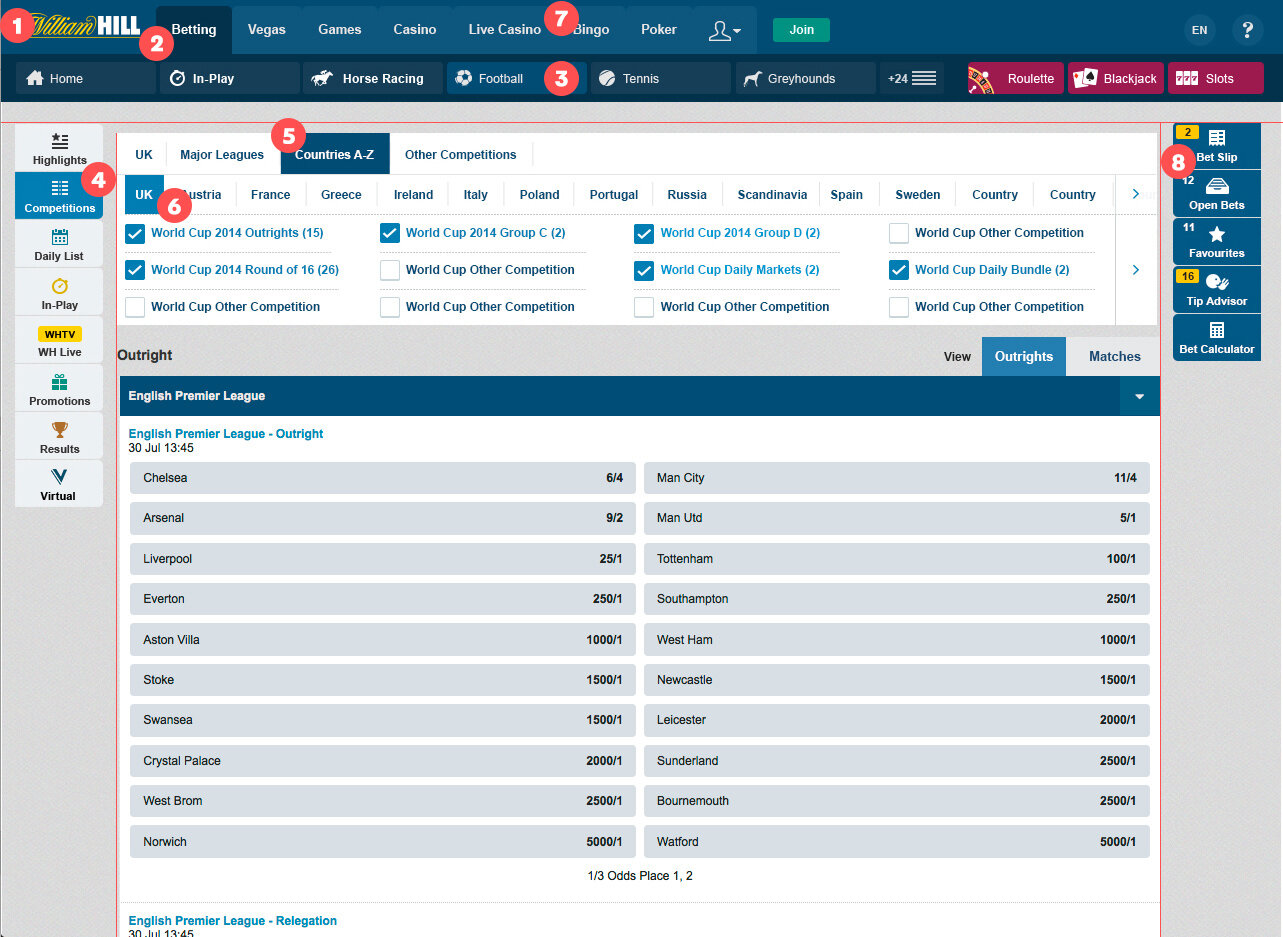This screenshot has width=1283, height=937.
Task: Open Roulette quick link
Action: pyautogui.click(x=1015, y=78)
